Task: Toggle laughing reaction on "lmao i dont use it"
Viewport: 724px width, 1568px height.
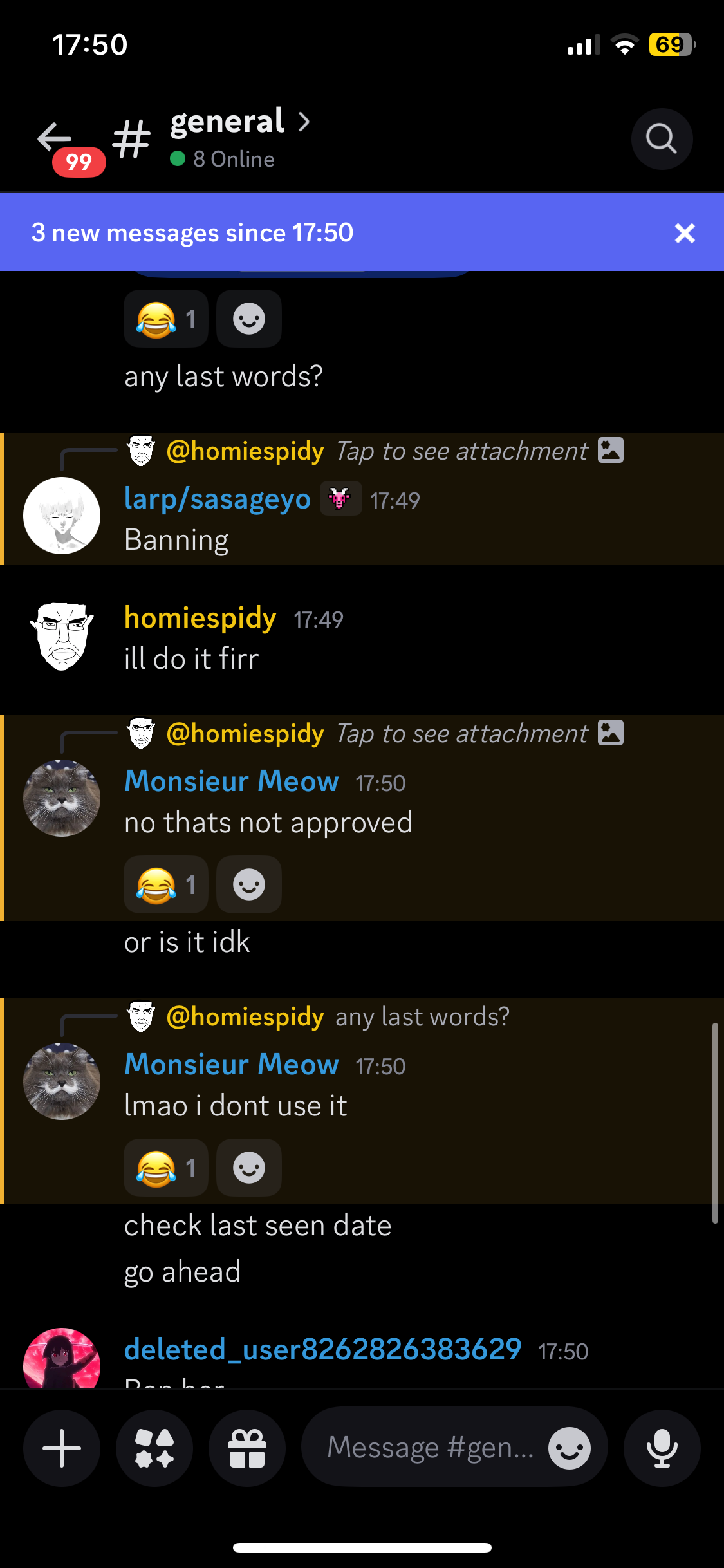Action: point(166,1168)
